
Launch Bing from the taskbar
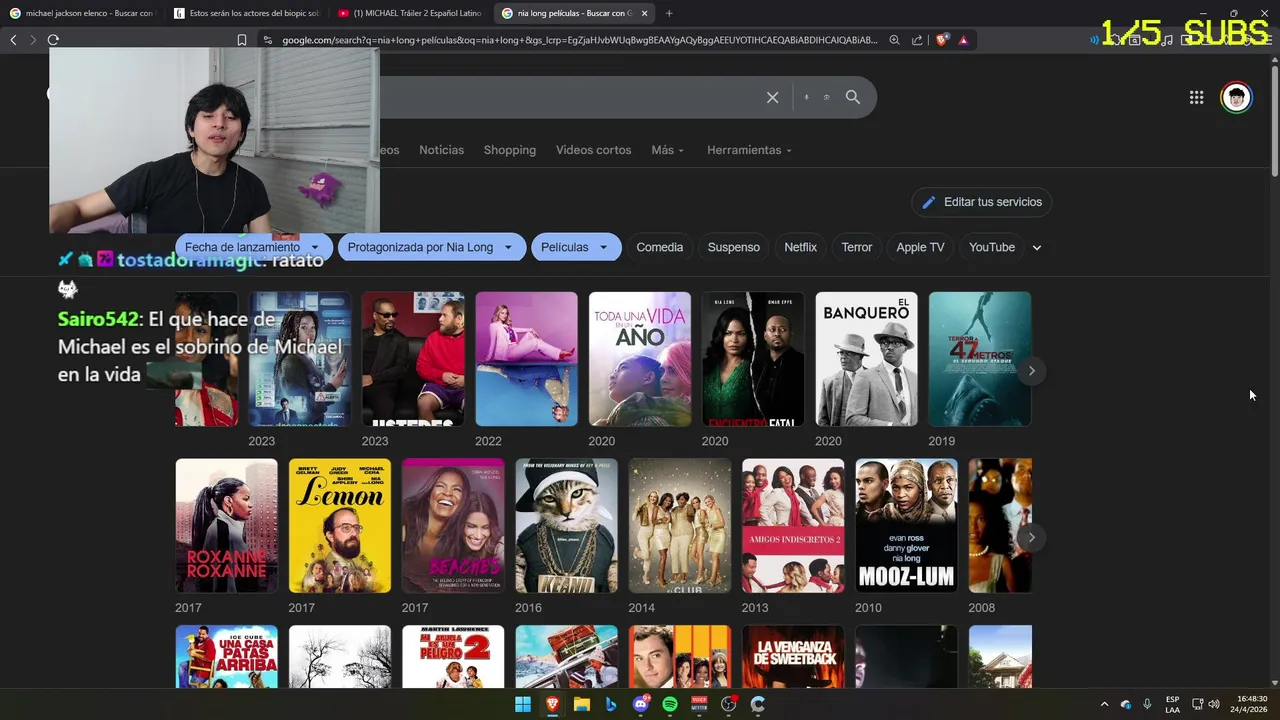(611, 704)
